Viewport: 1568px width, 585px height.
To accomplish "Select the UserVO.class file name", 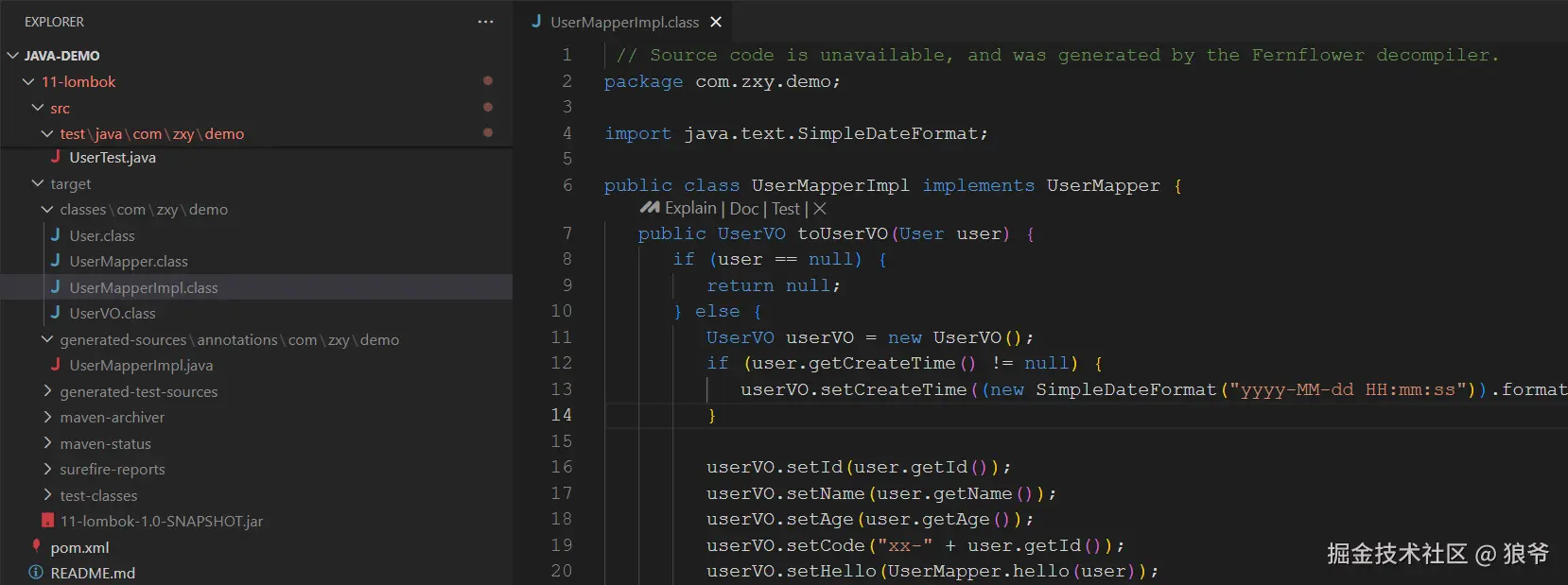I will click(113, 313).
